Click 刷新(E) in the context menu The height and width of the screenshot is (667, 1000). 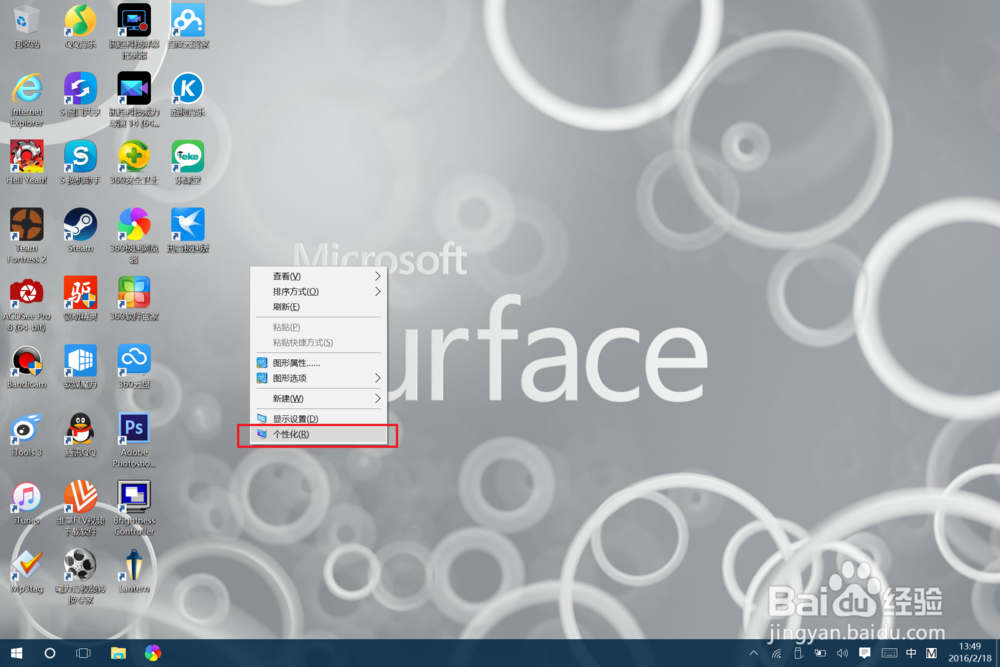click(x=318, y=307)
